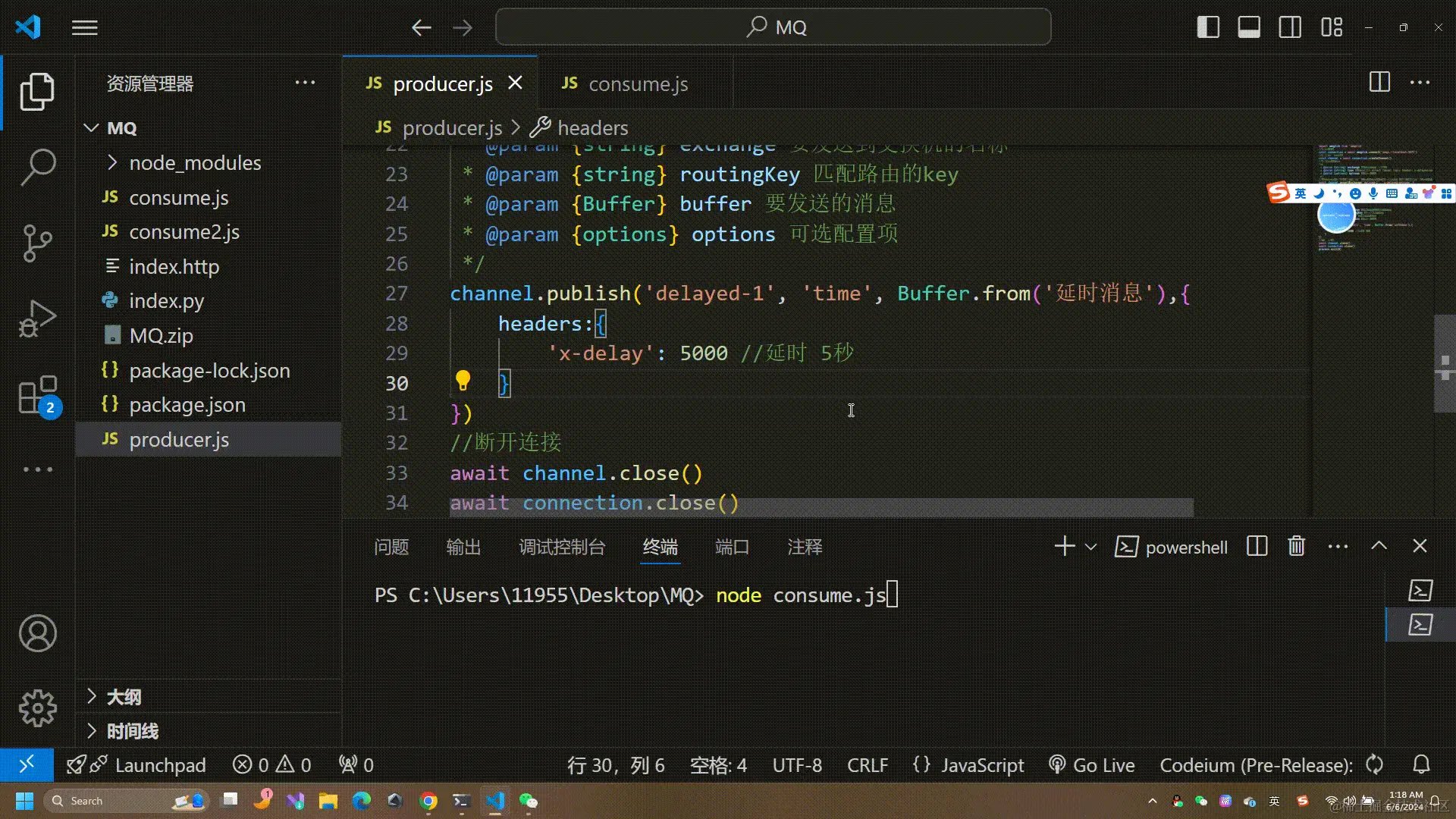
Task: Maximize panel size with chevron up
Action: pyautogui.click(x=1379, y=546)
